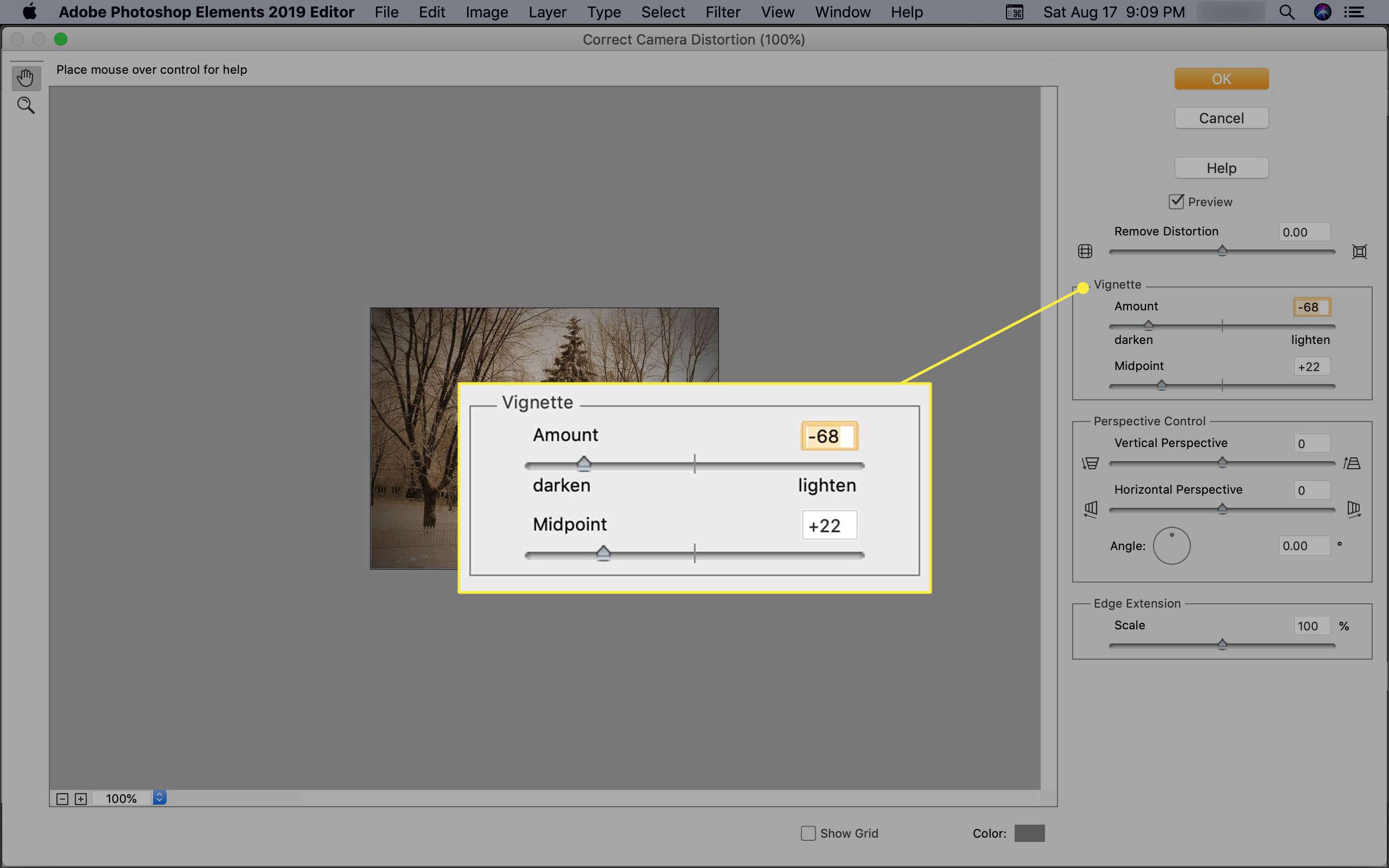Toggle Preview off in camera distortion
1389x868 pixels.
pyautogui.click(x=1177, y=201)
